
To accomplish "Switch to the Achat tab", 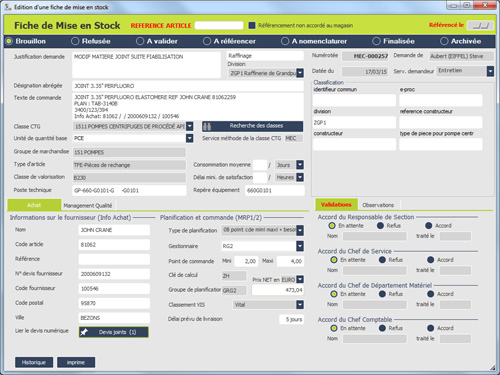I will [34, 205].
